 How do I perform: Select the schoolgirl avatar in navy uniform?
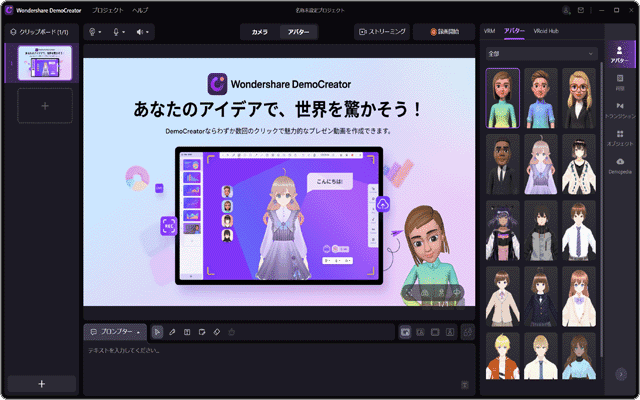point(541,296)
